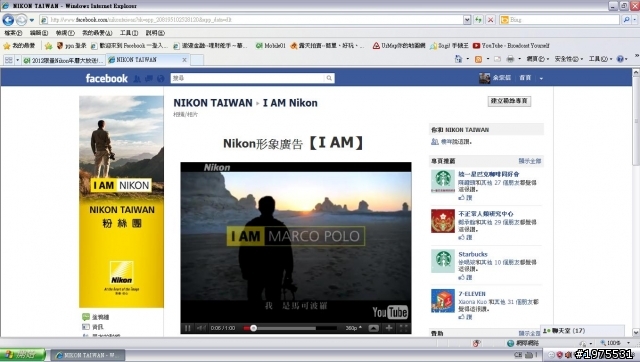
Task: Open Facebook account dropdown arrow
Action: (x=541, y=78)
